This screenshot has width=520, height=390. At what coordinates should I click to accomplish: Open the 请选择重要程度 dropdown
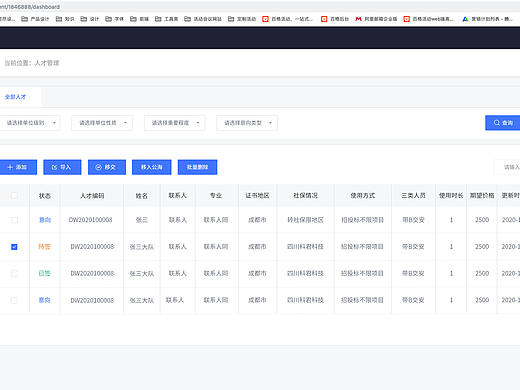tap(175, 123)
